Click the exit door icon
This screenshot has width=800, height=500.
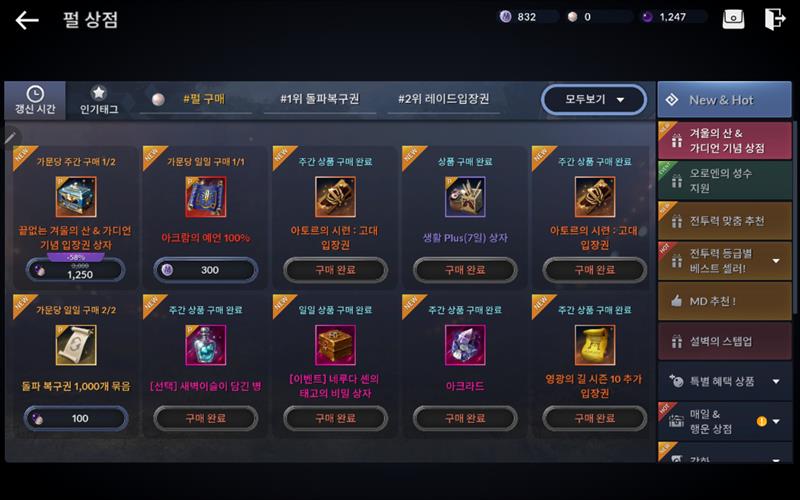click(x=774, y=19)
